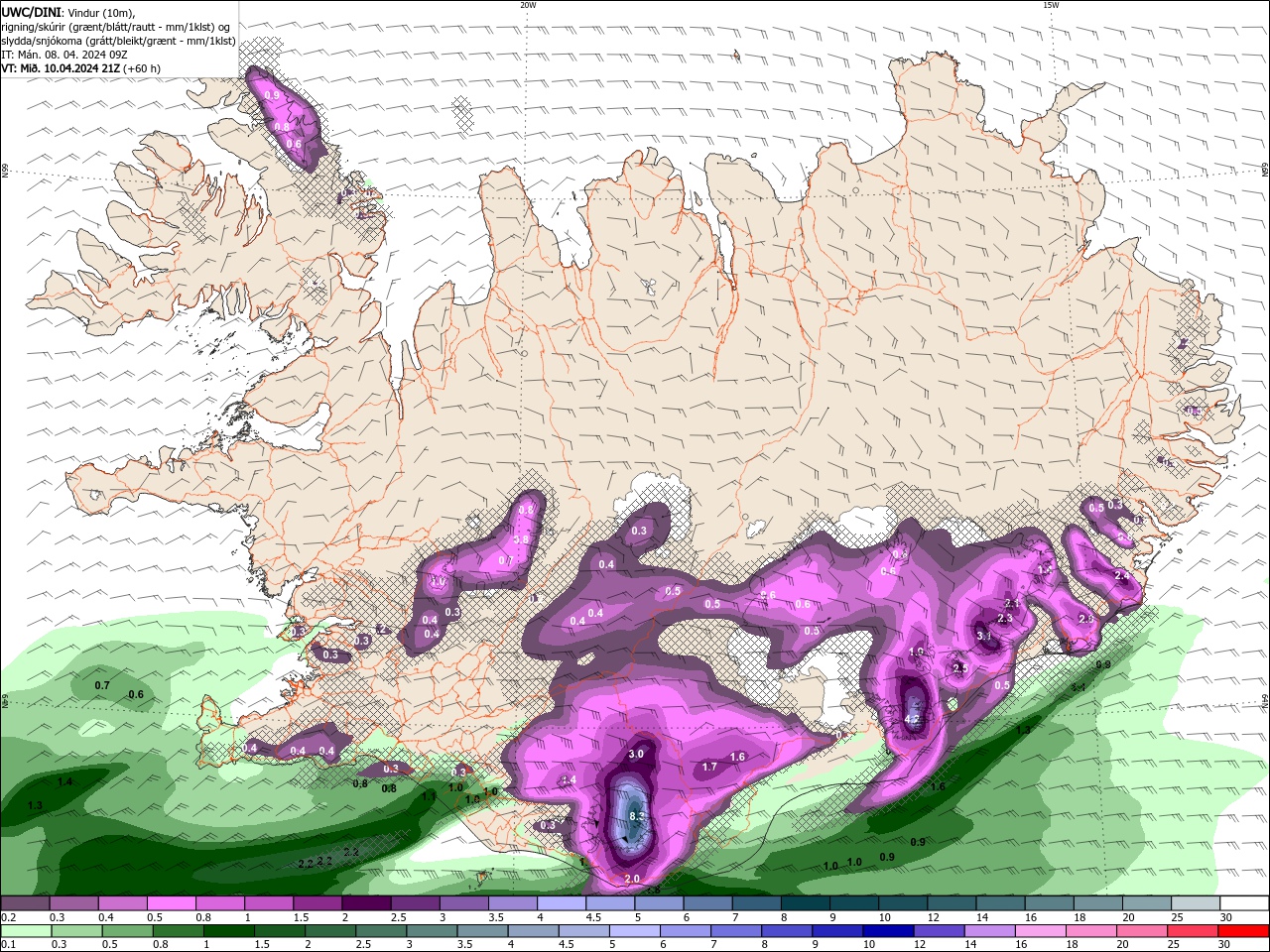
Task: Click the 3.0 snowfall value on the map
Action: click(636, 754)
